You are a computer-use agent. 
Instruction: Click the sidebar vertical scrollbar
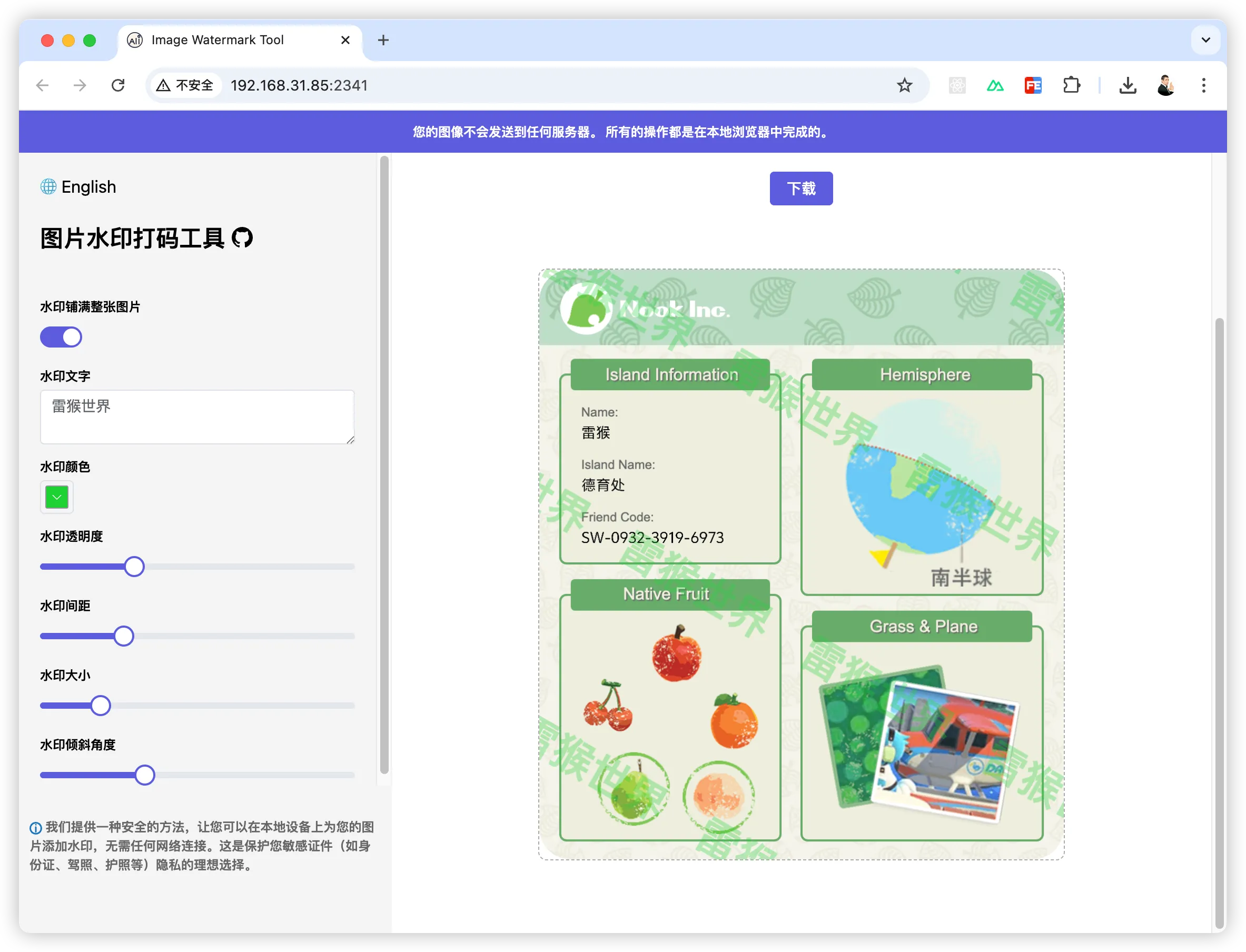tap(384, 464)
